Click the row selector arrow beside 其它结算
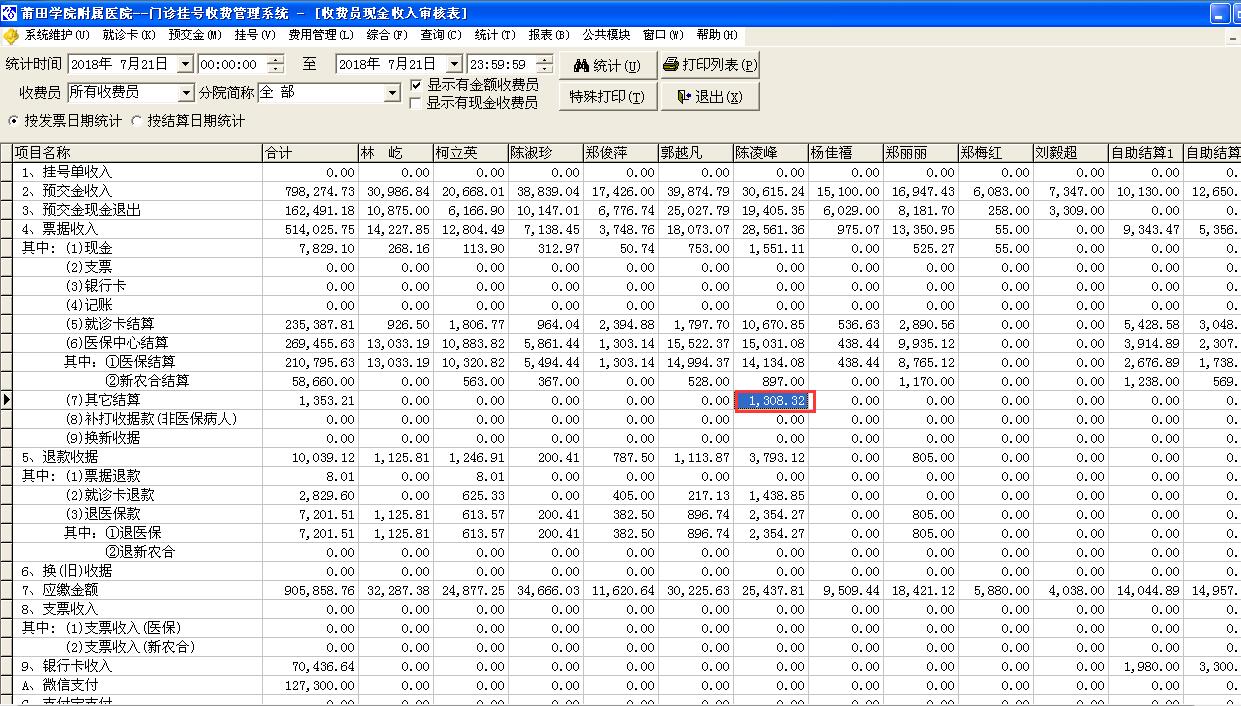The width and height of the screenshot is (1241, 706). pyautogui.click(x=6, y=400)
